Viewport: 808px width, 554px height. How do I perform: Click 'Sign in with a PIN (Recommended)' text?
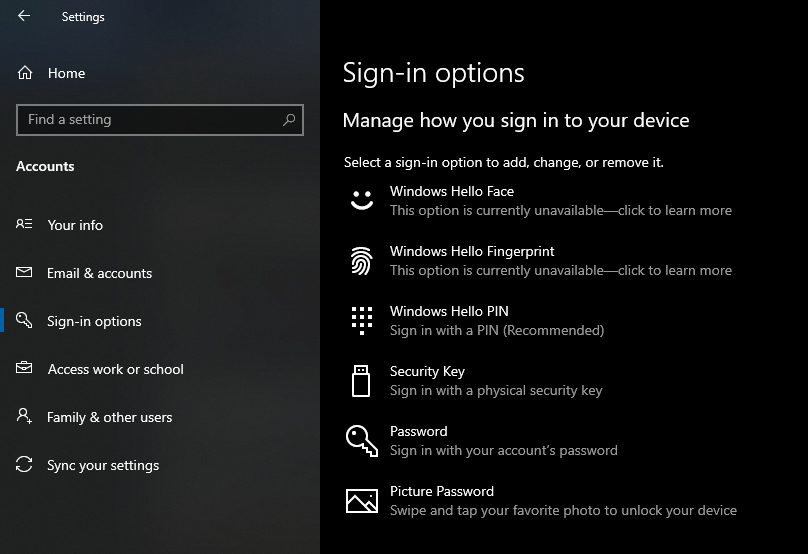tap(497, 330)
